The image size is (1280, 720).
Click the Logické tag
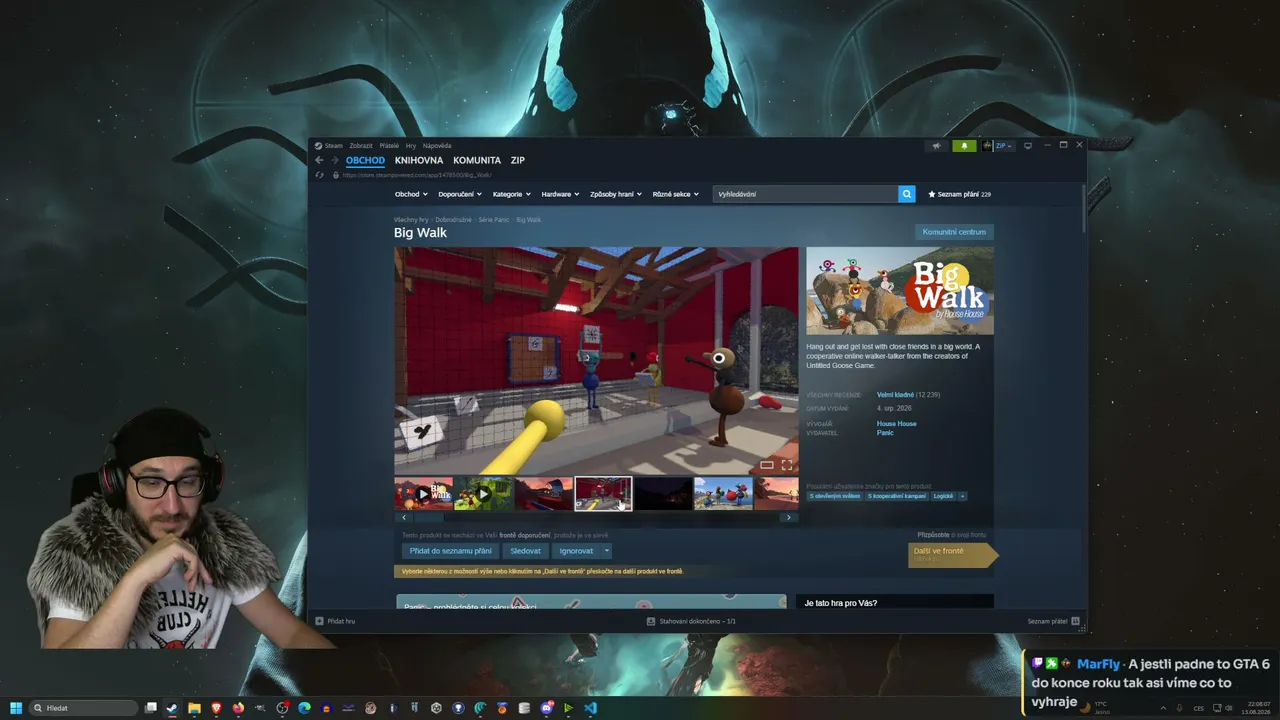[x=943, y=496]
